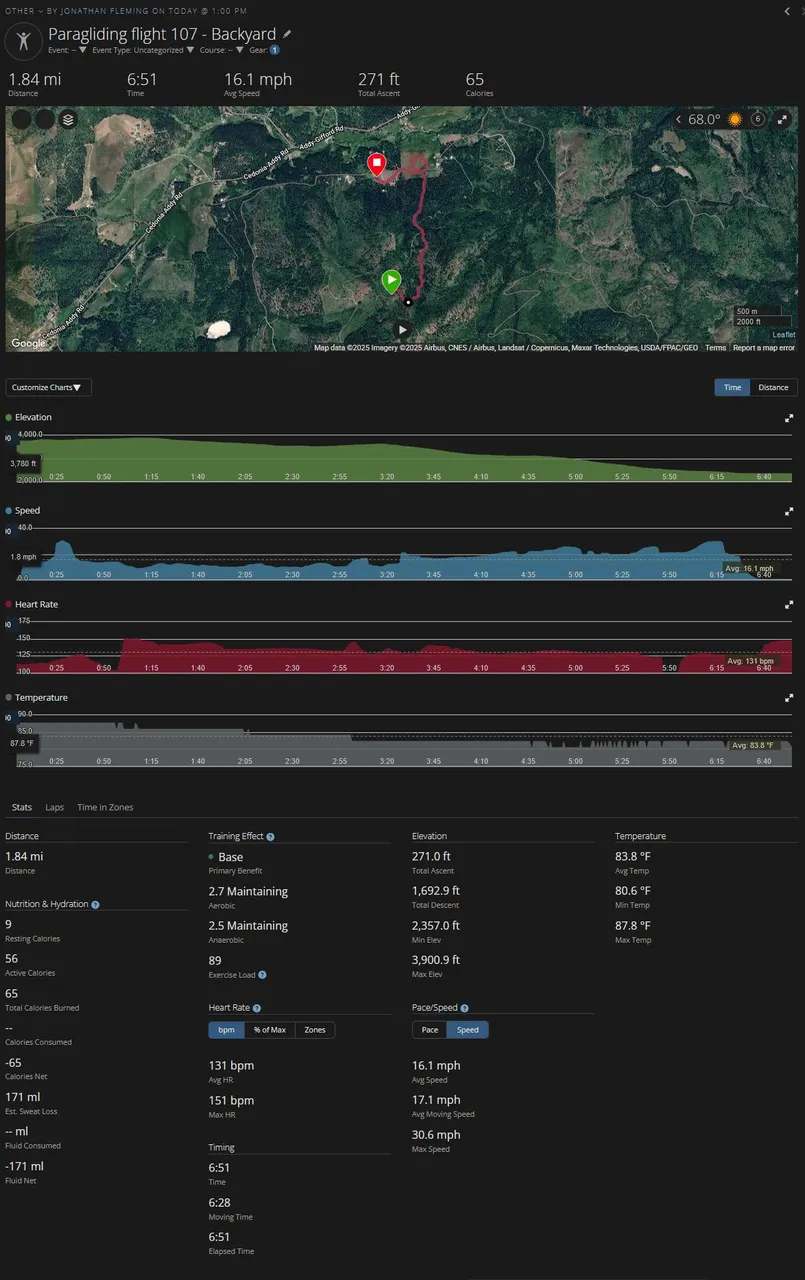The image size is (805, 1280).
Task: Switch to the Time in Zones tab
Action: coord(105,807)
